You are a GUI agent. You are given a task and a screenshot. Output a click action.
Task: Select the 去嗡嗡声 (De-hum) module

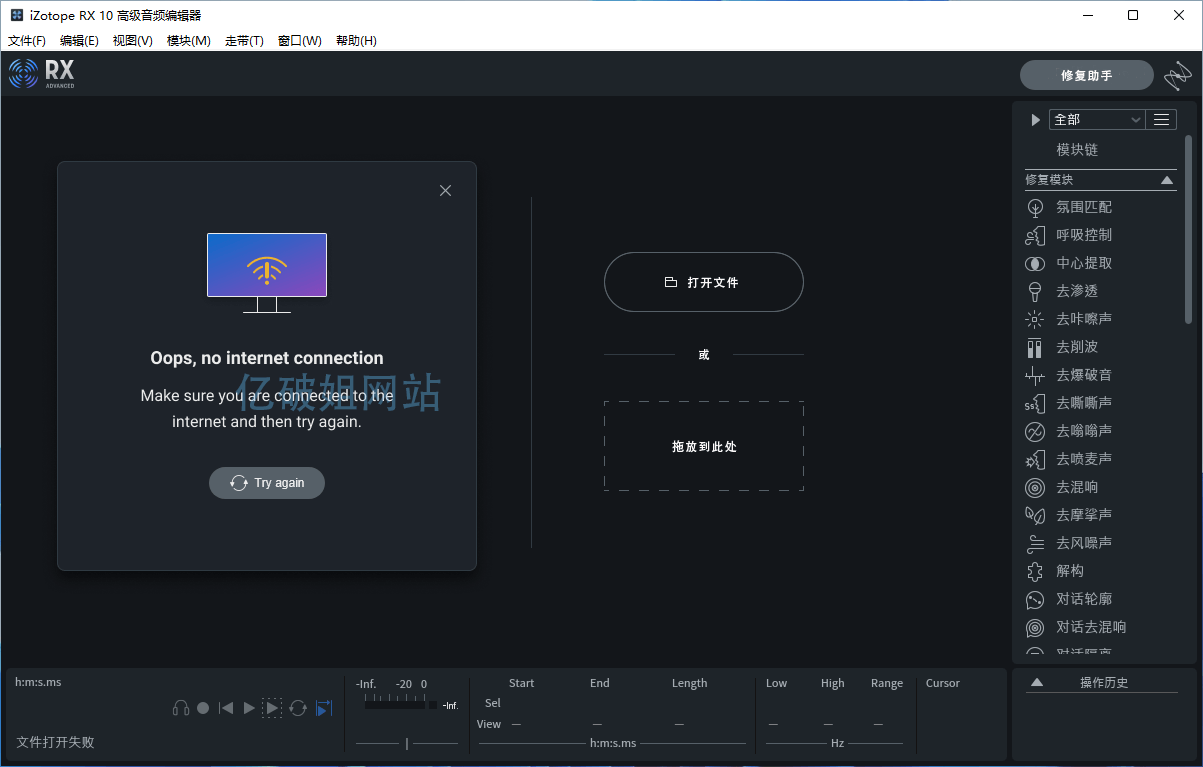[x=1083, y=431]
